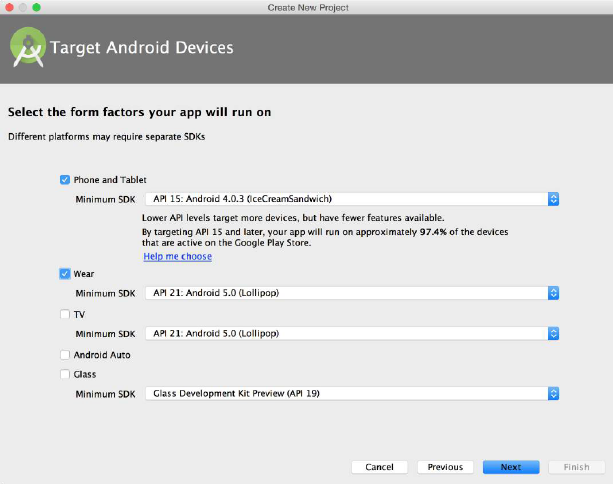Image resolution: width=613 pixels, height=484 pixels.
Task: Uncheck the Phone and Tablet checkbox
Action: pos(65,180)
